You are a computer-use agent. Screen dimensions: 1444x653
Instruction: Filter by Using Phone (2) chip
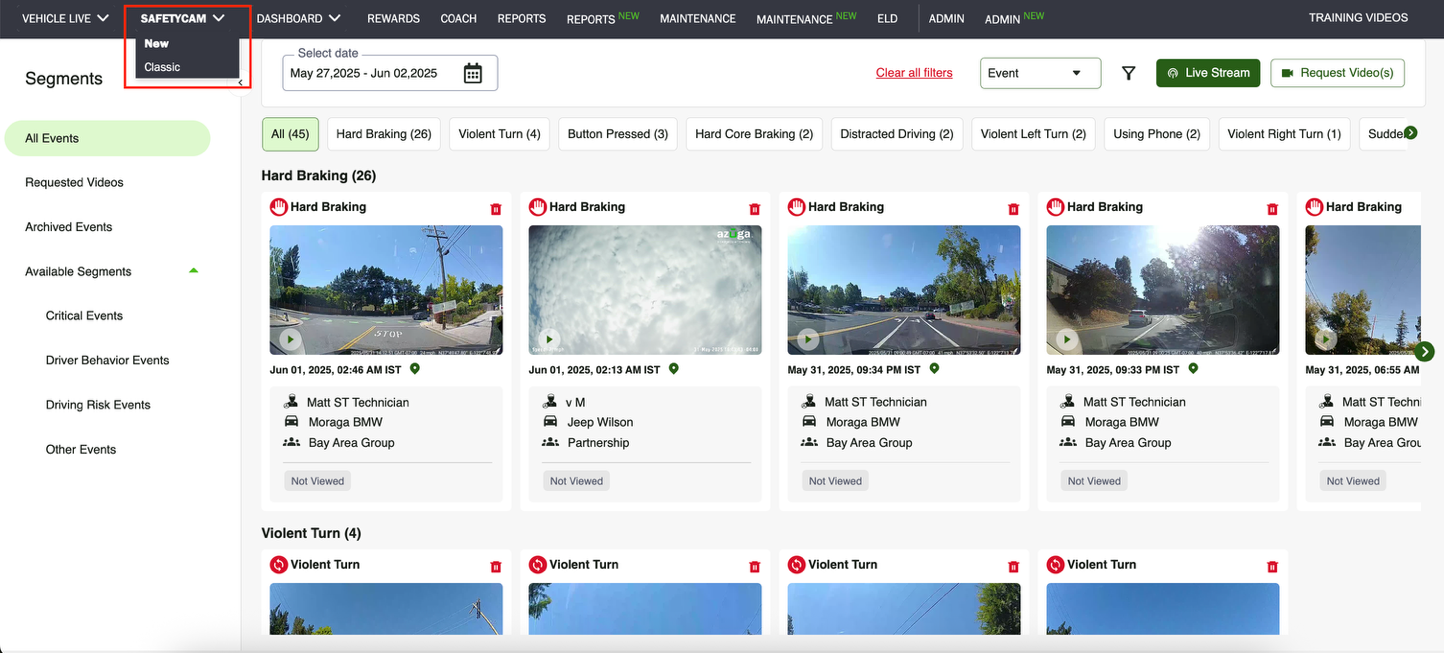[x=1157, y=134]
